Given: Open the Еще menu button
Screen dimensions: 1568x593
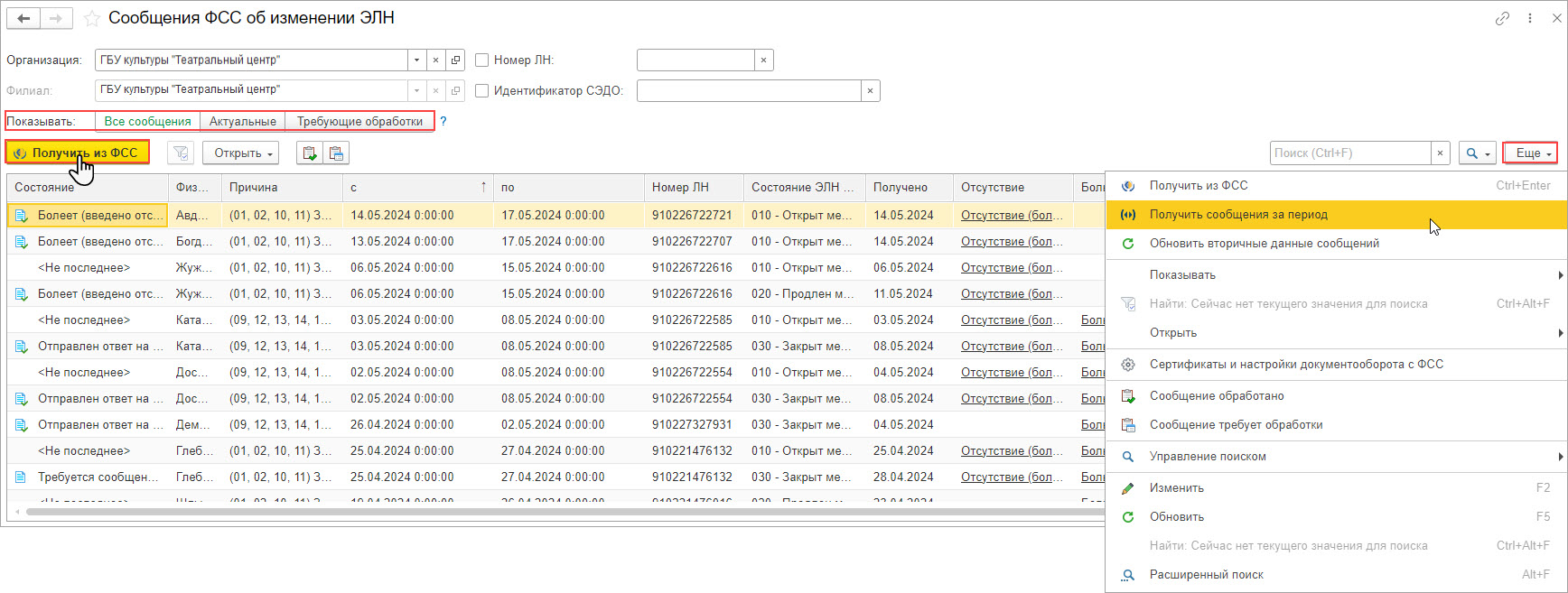Looking at the screenshot, I should click(1530, 153).
